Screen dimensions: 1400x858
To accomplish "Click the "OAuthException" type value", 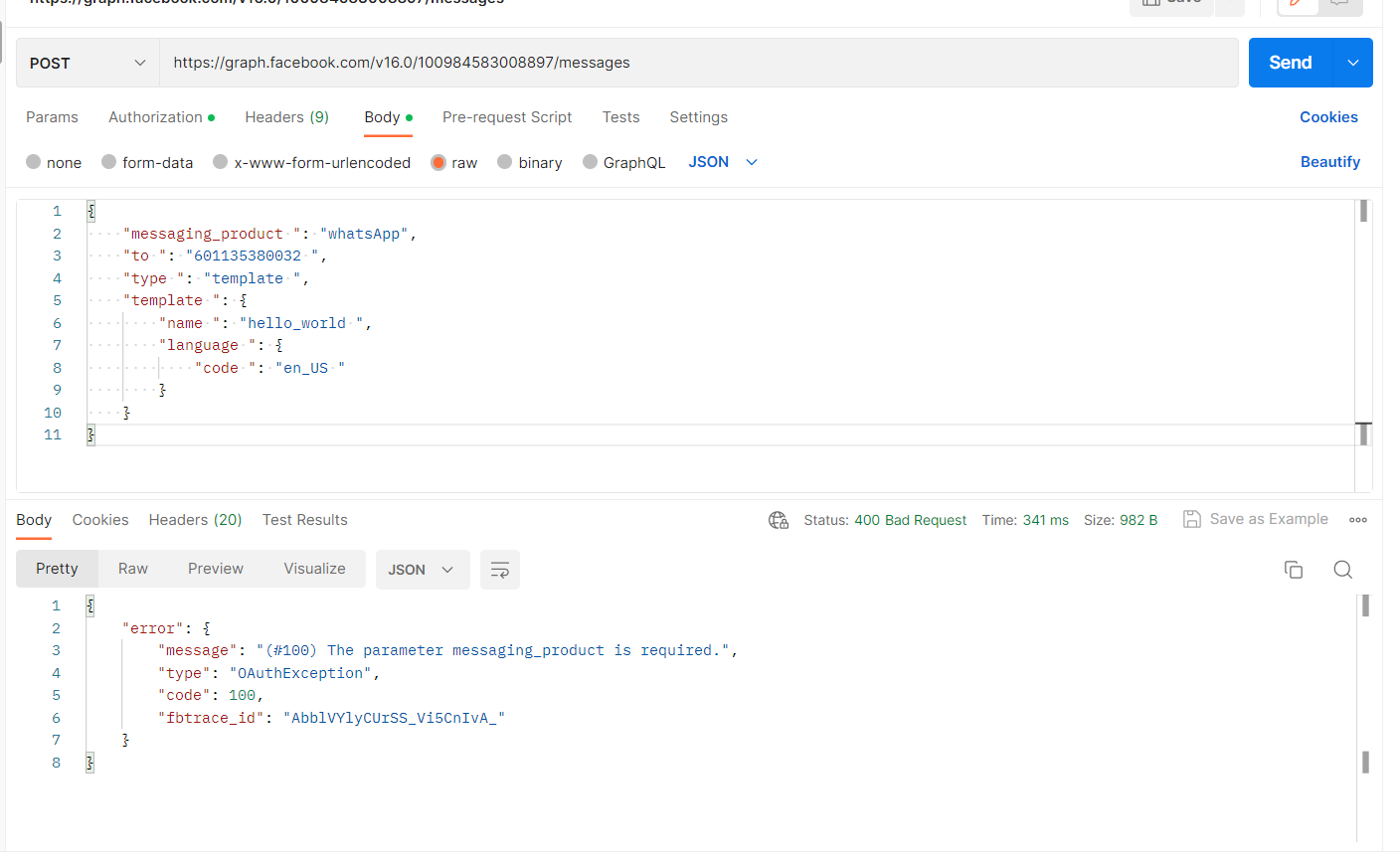I will [x=301, y=673].
